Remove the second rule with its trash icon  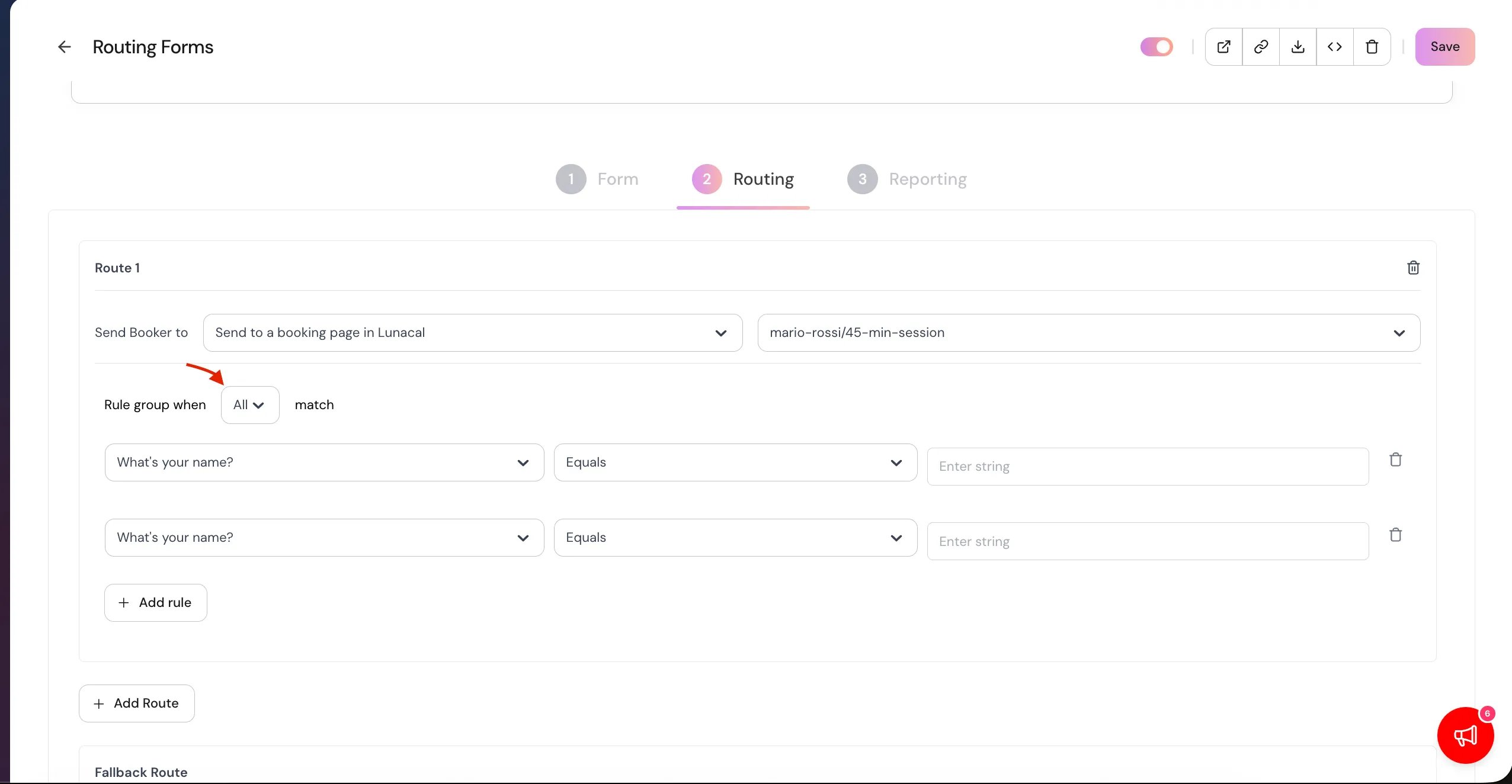1395,535
